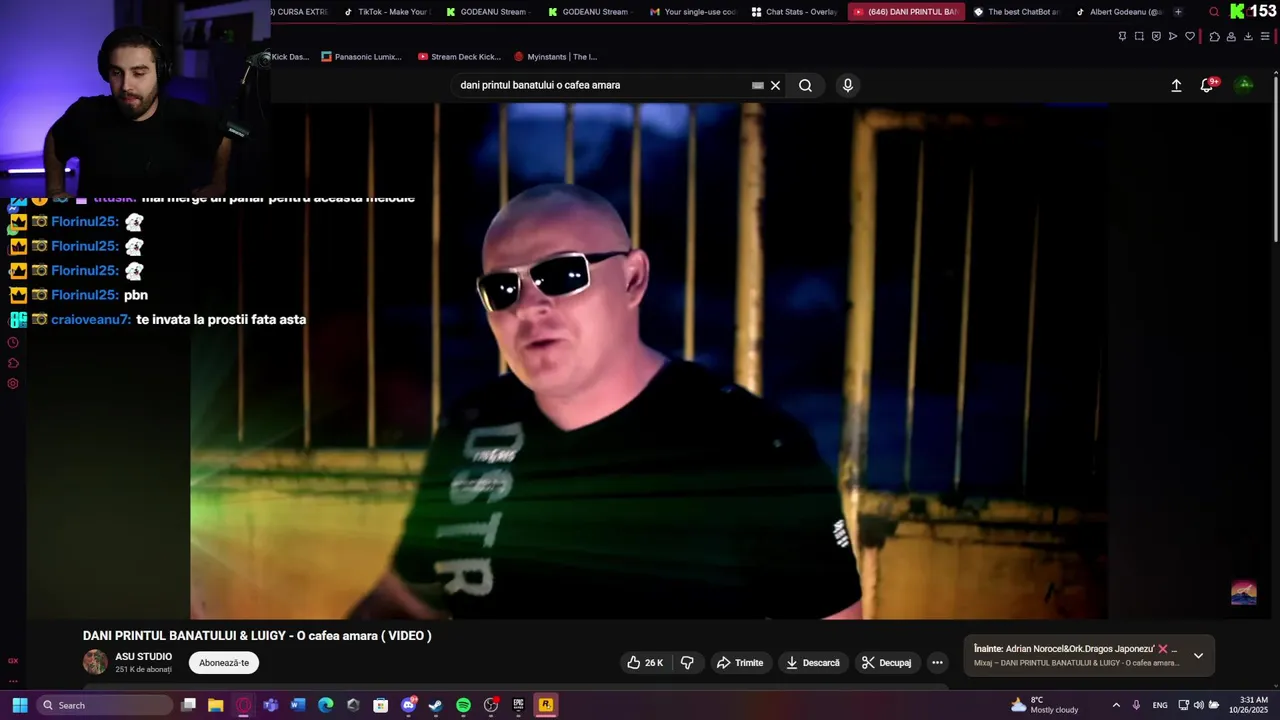
Task: Open the Opera easy setup menu icon
Action: click(x=1265, y=37)
